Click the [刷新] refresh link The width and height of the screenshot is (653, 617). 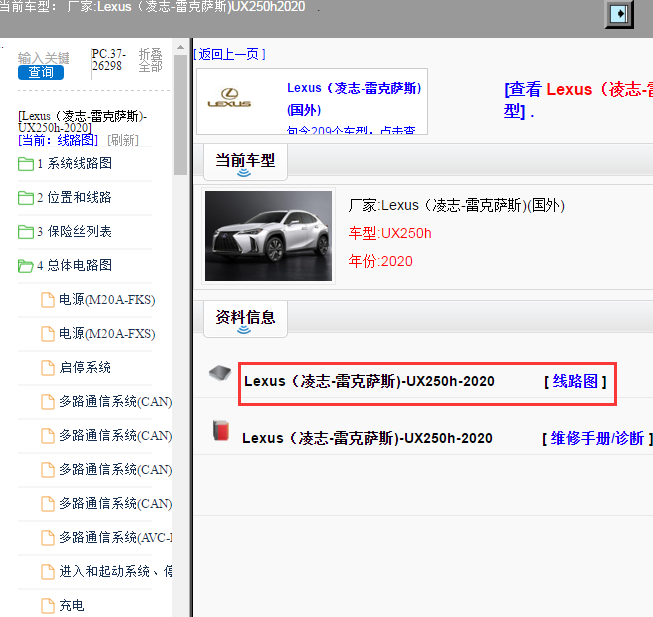click(123, 140)
